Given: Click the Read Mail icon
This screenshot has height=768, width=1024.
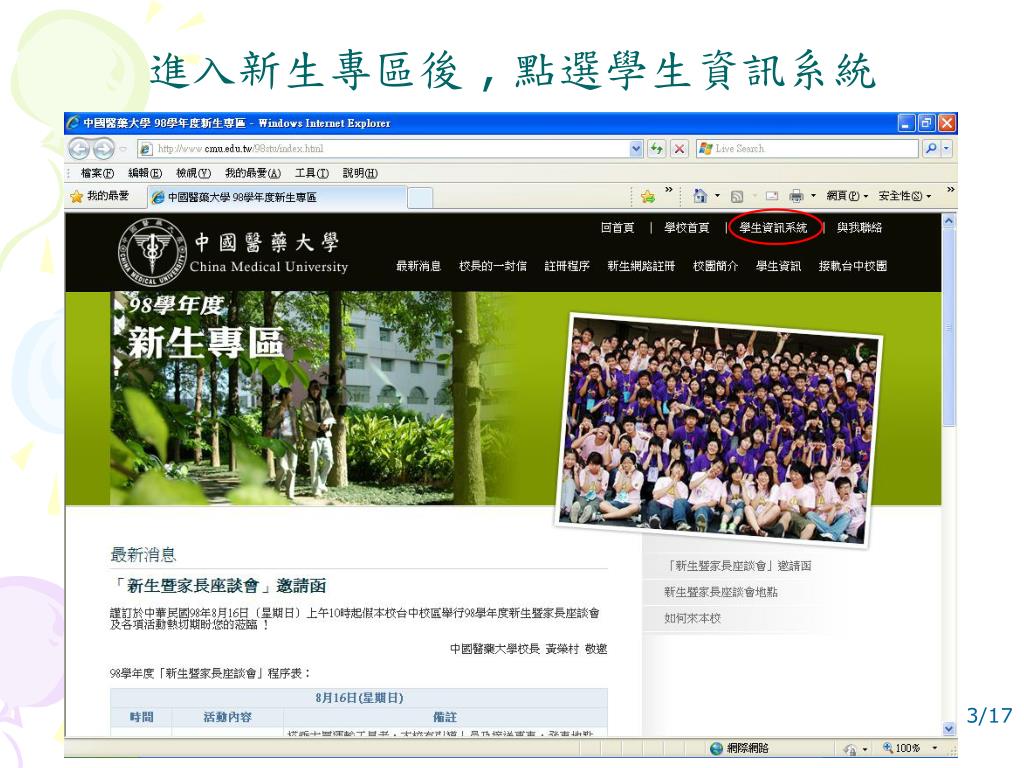Looking at the screenshot, I should (x=772, y=196).
